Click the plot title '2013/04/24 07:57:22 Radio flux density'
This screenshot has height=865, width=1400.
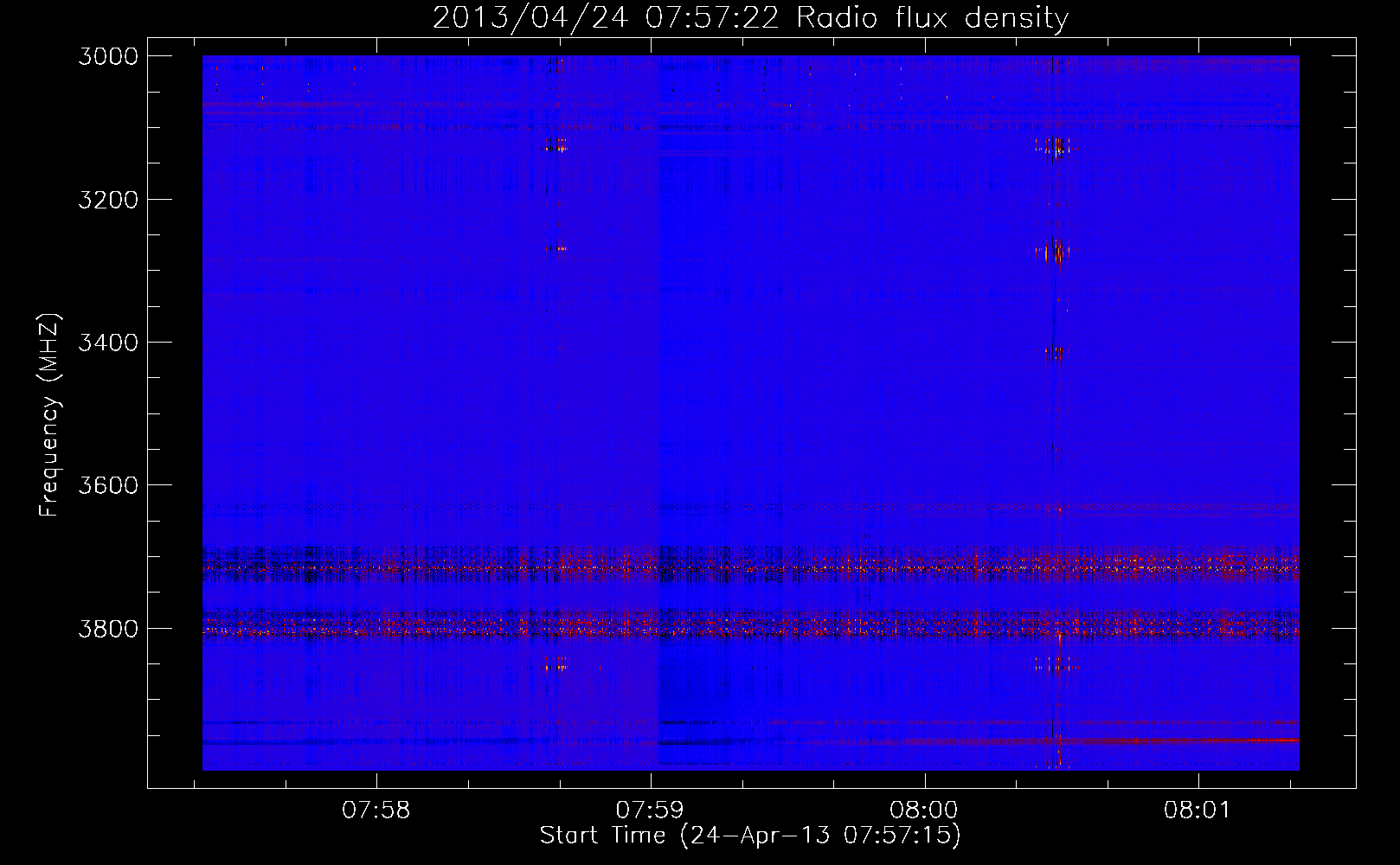coord(750,18)
